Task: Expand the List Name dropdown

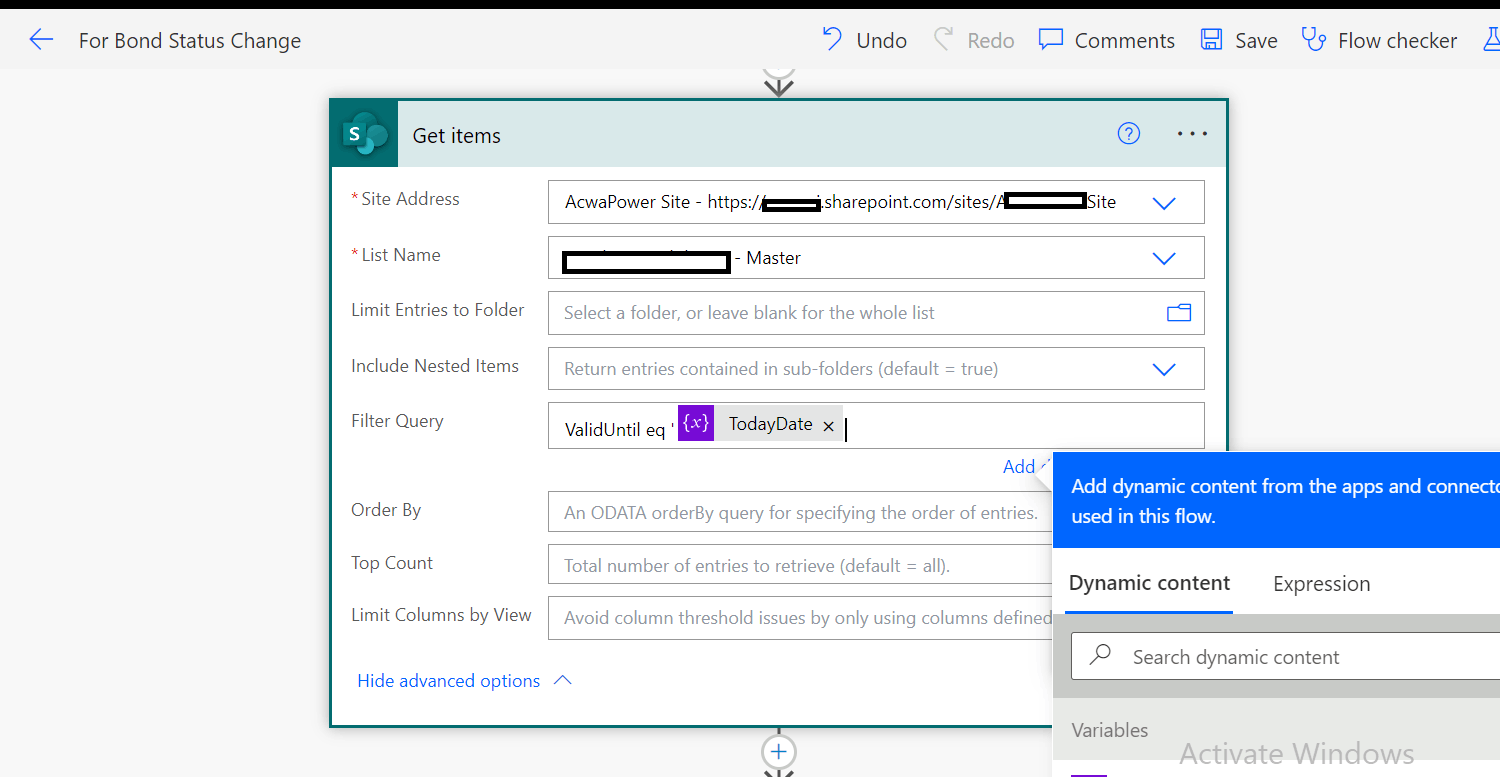Action: tap(1164, 259)
